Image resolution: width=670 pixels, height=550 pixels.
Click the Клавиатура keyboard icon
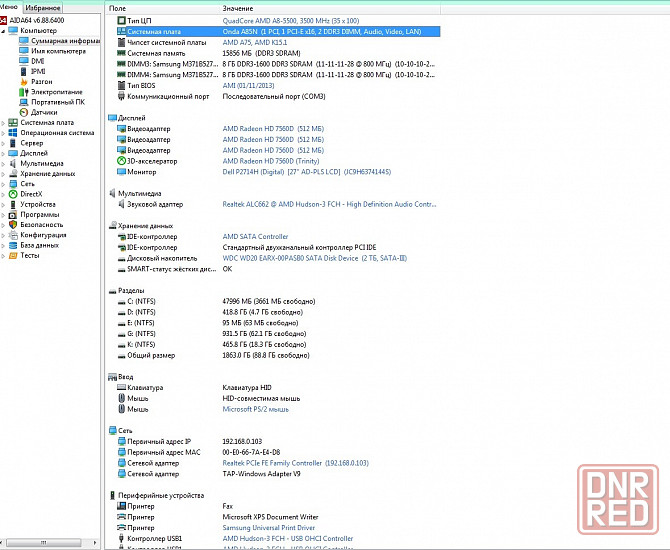(121, 388)
